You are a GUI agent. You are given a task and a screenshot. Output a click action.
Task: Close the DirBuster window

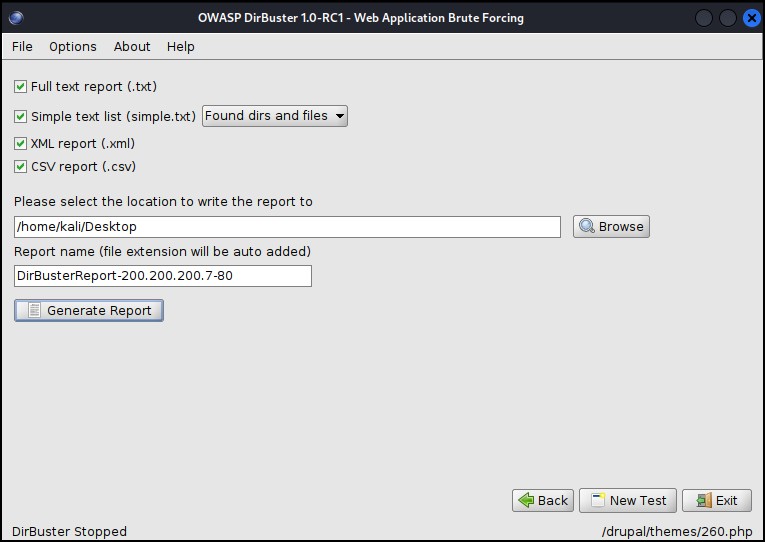coord(749,17)
